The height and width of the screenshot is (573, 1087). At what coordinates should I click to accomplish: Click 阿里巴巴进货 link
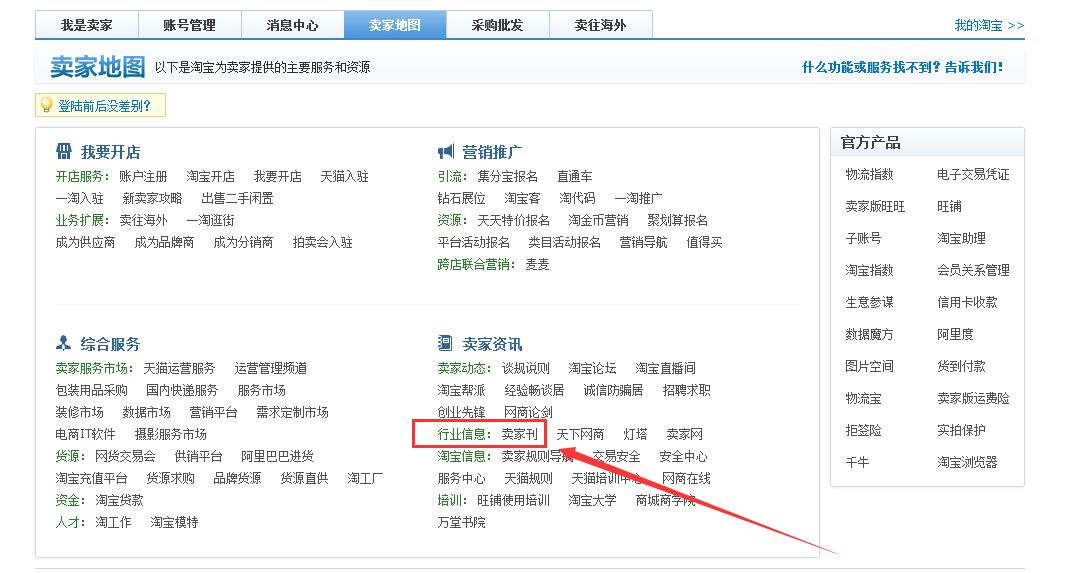pos(277,457)
